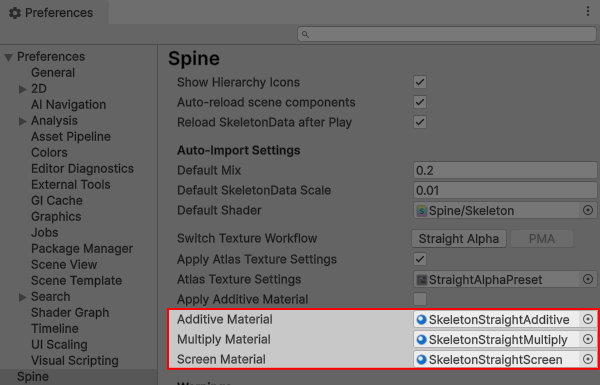Select the Preferences tab
This screenshot has height=385, width=600.
(54, 13)
